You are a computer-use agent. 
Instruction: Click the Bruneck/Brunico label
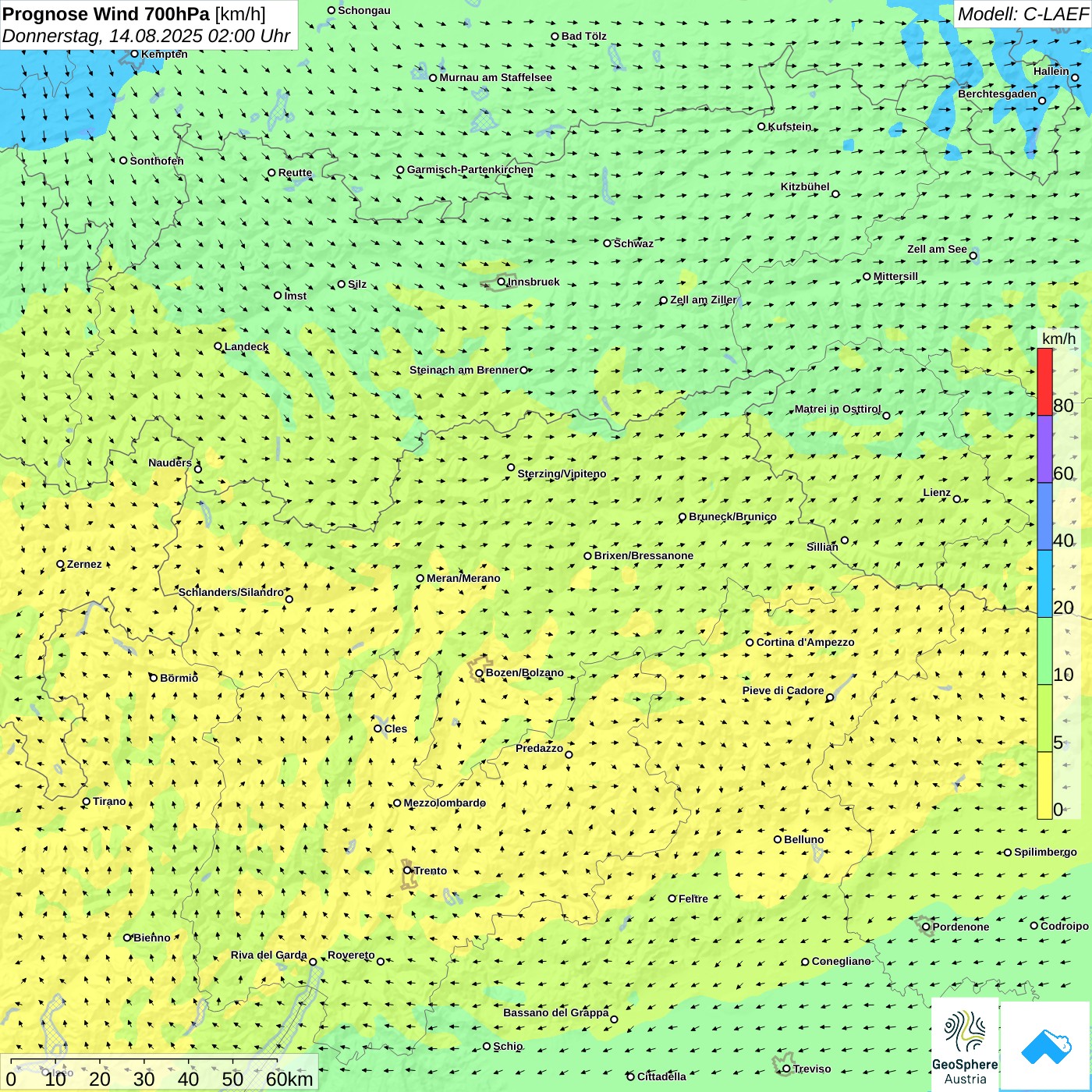[x=732, y=516]
